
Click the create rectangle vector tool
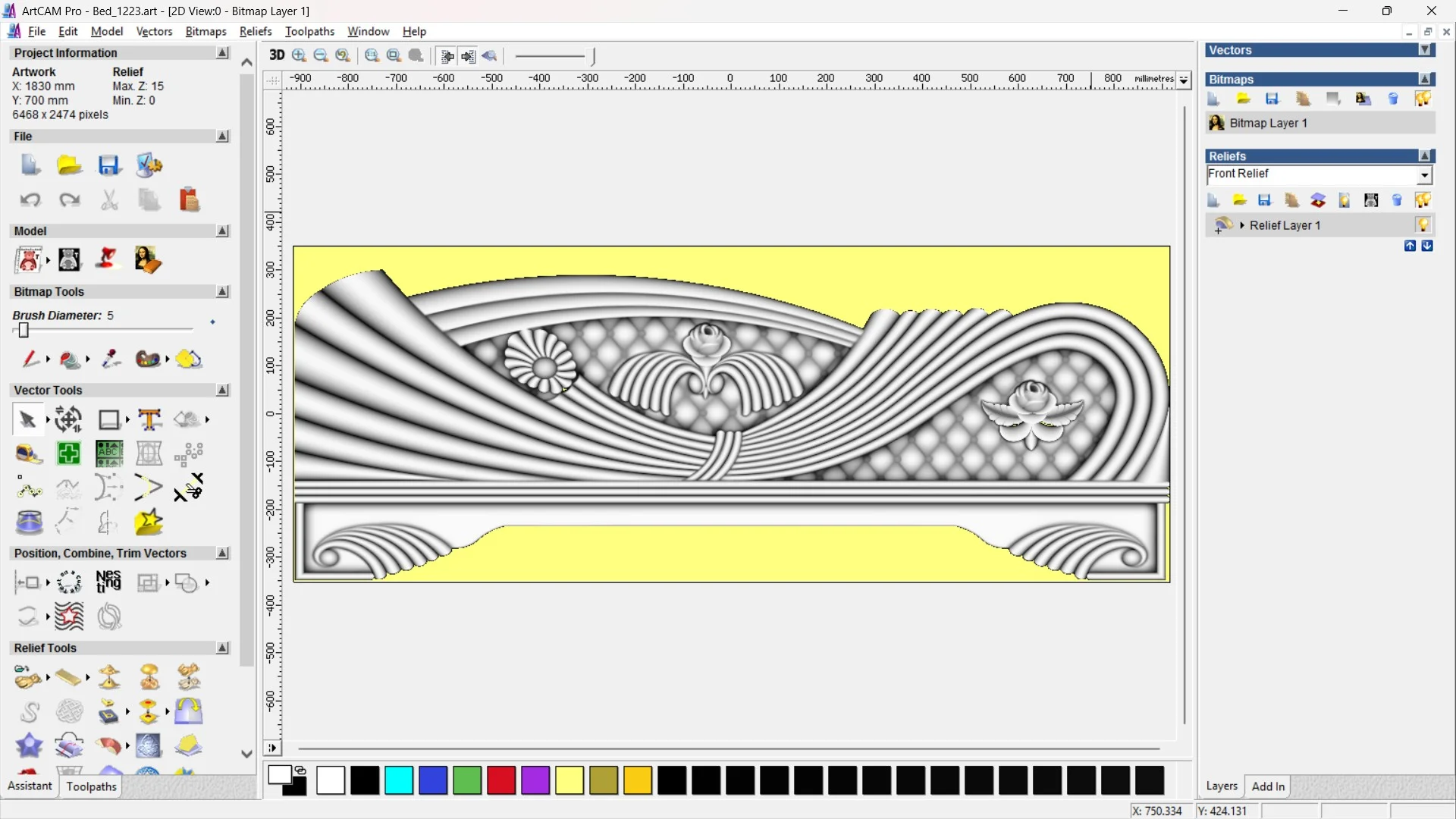pyautogui.click(x=109, y=419)
